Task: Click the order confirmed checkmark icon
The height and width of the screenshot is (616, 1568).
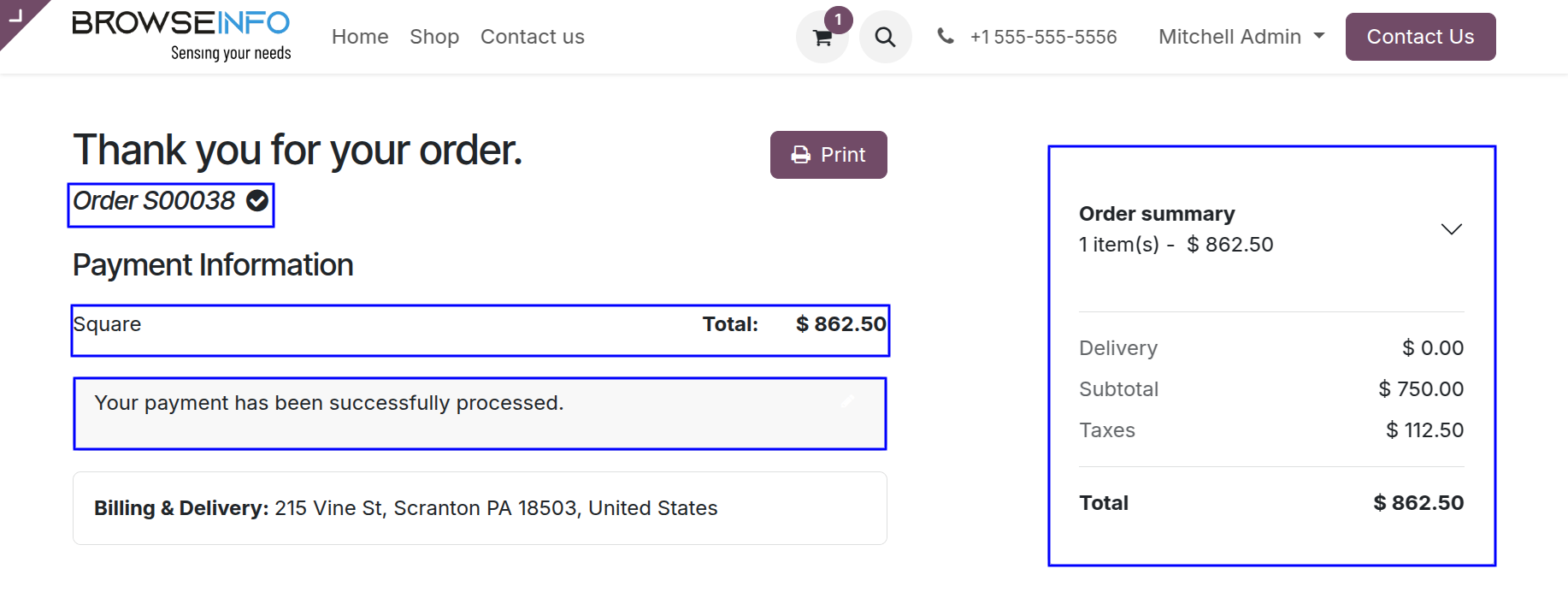Action: click(x=257, y=200)
